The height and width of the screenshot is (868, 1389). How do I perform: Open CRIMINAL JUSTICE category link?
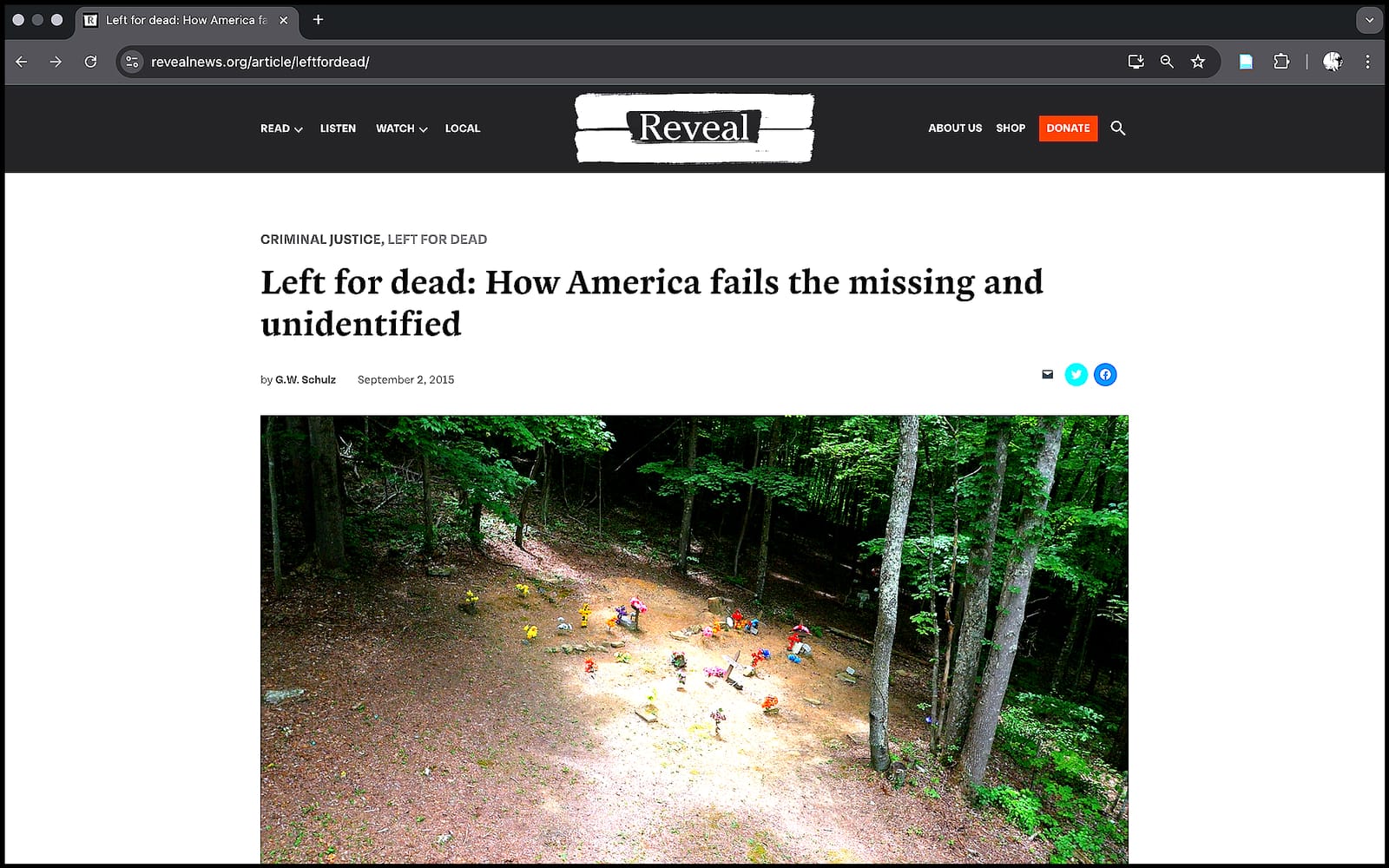320,240
